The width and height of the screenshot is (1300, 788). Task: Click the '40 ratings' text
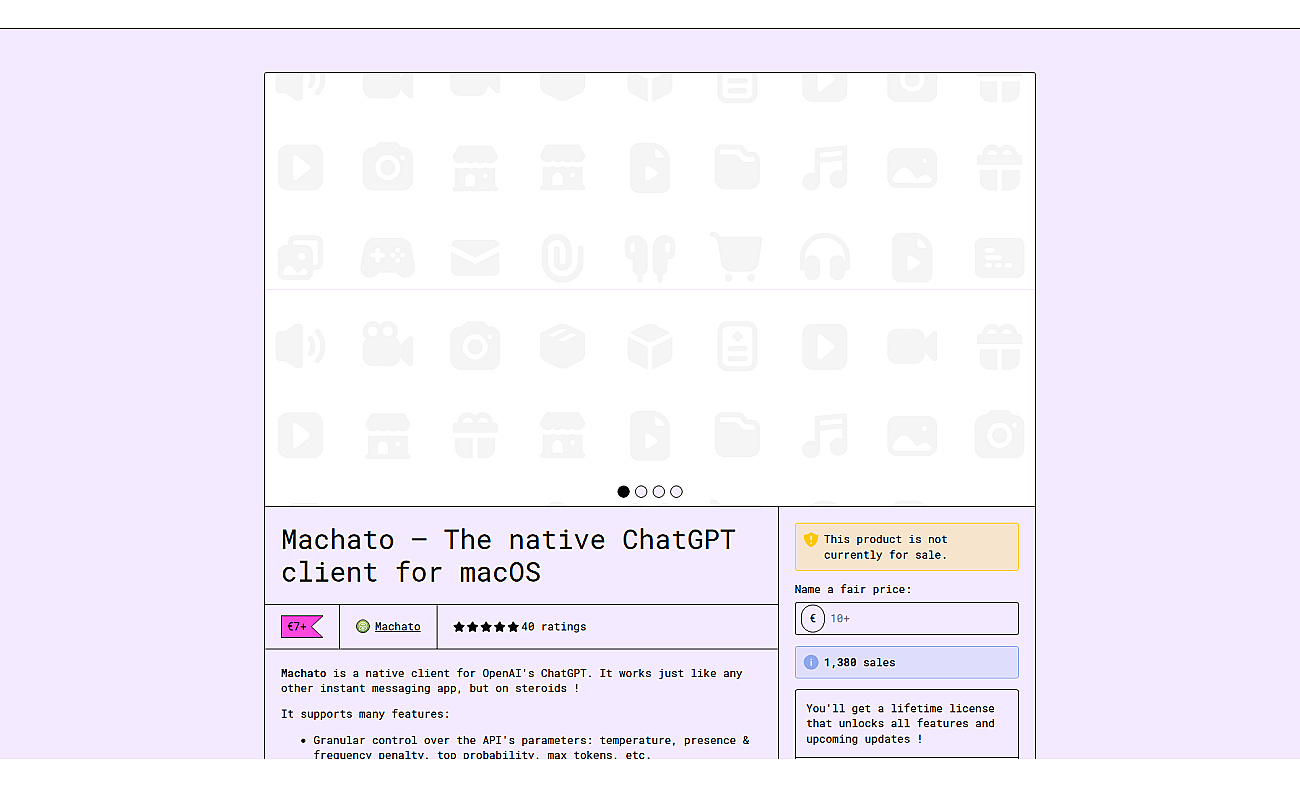pos(554,627)
